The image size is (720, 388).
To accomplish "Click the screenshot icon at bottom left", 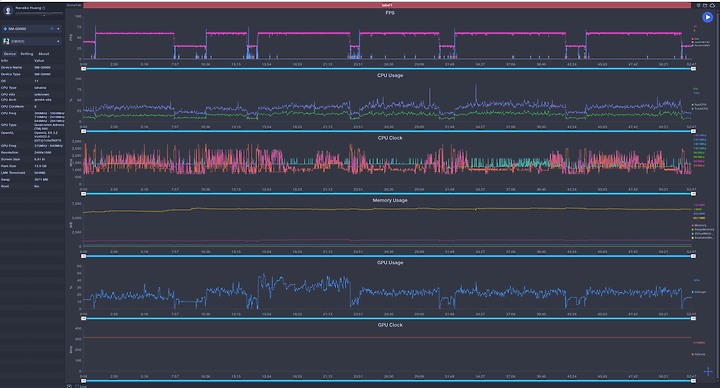I will pyautogui.click(x=69, y=386).
